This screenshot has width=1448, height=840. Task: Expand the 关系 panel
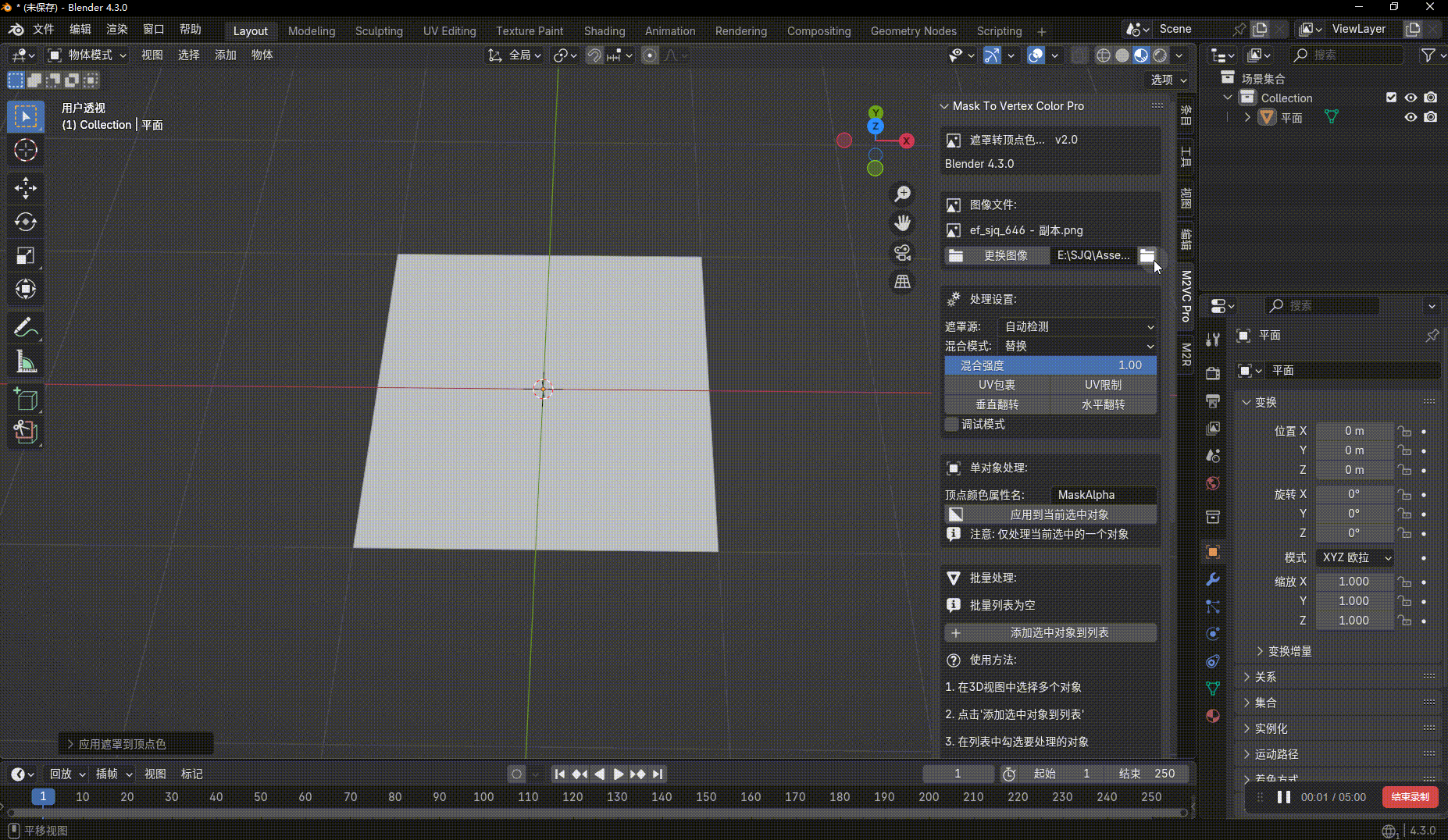pyautogui.click(x=1265, y=677)
